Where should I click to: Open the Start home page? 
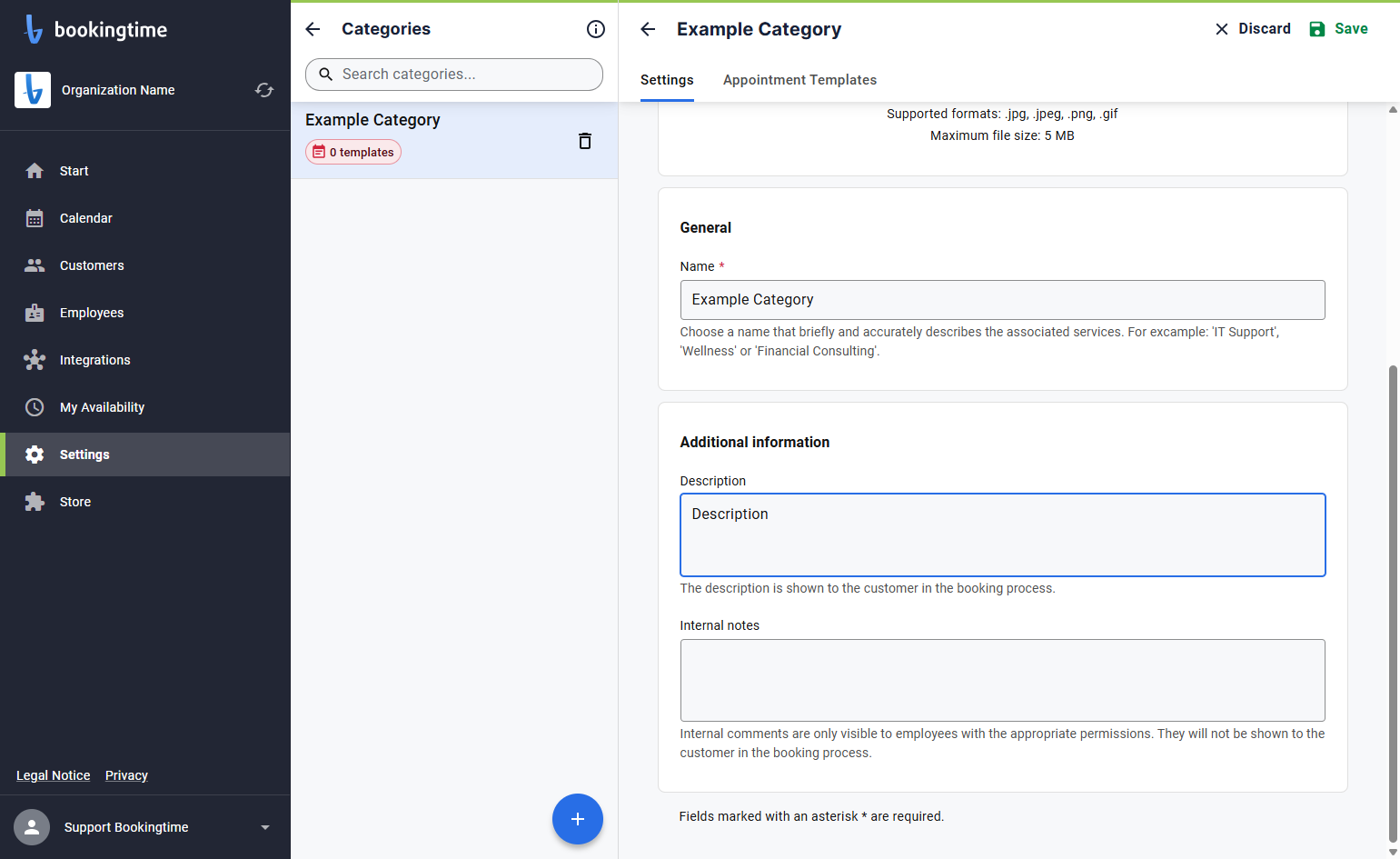(x=145, y=171)
